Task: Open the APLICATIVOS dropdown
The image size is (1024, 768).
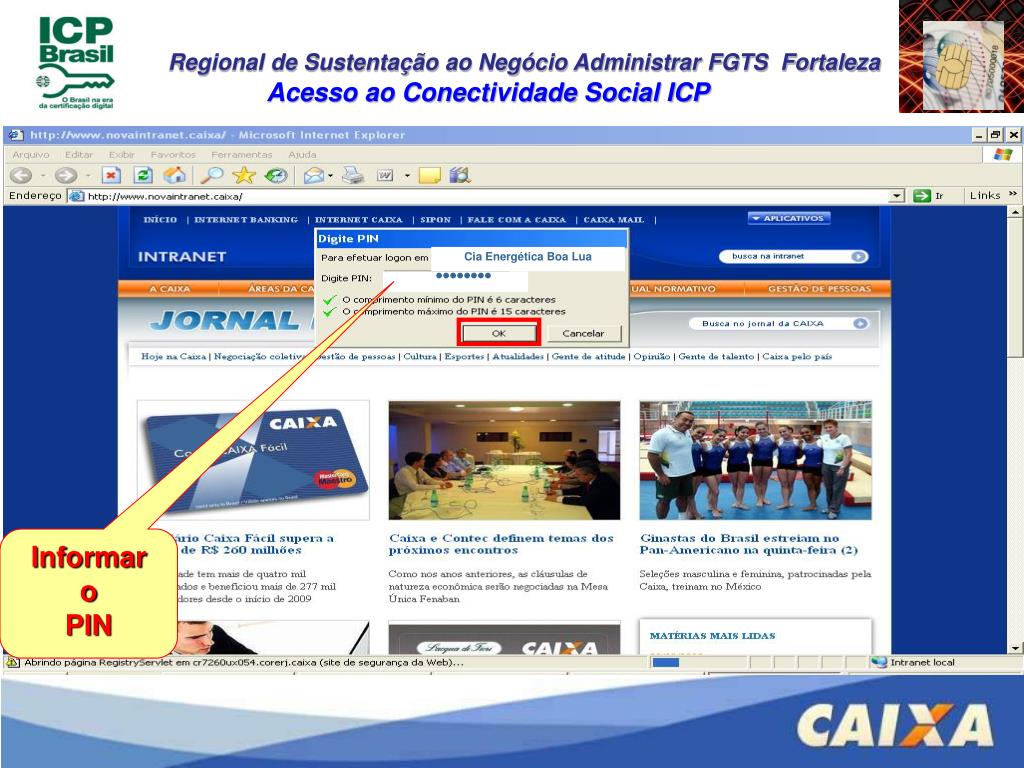Action: (x=788, y=218)
